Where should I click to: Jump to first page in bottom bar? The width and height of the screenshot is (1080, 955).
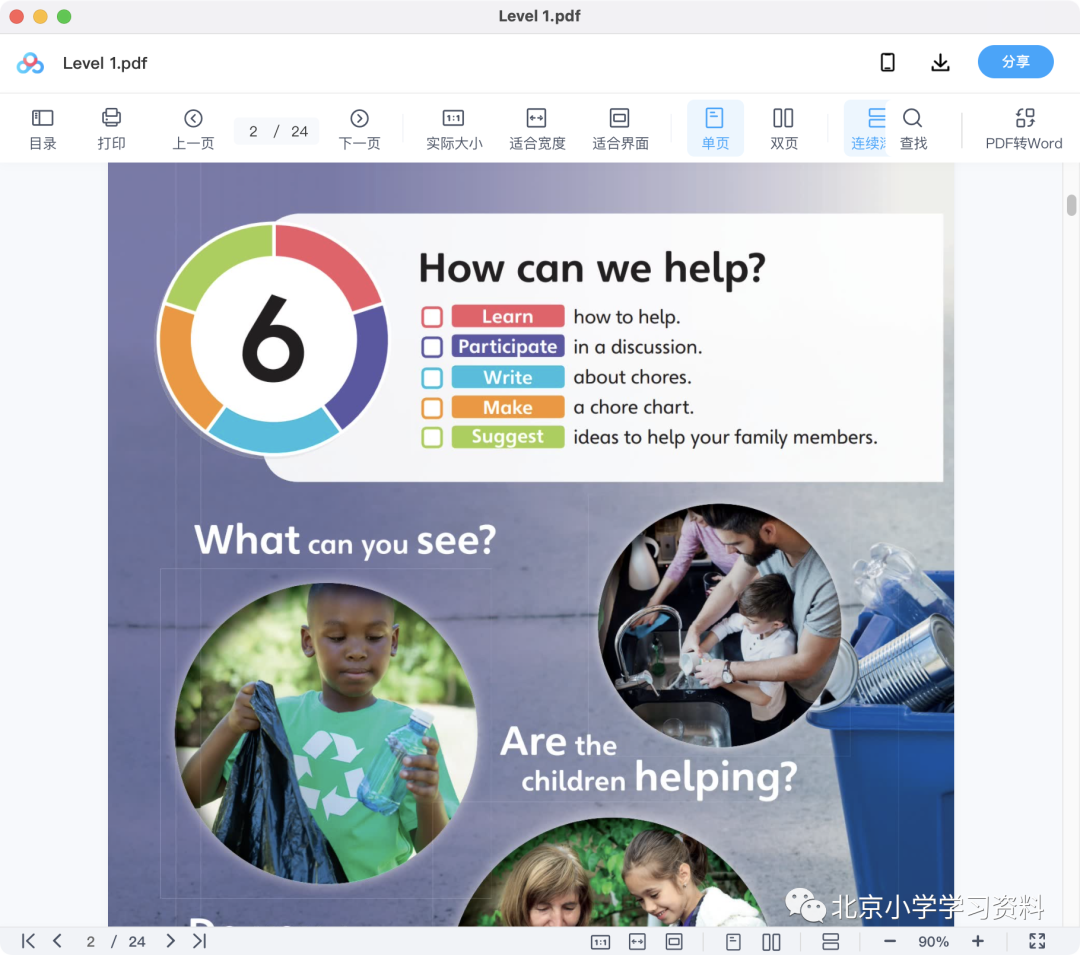[x=28, y=941]
